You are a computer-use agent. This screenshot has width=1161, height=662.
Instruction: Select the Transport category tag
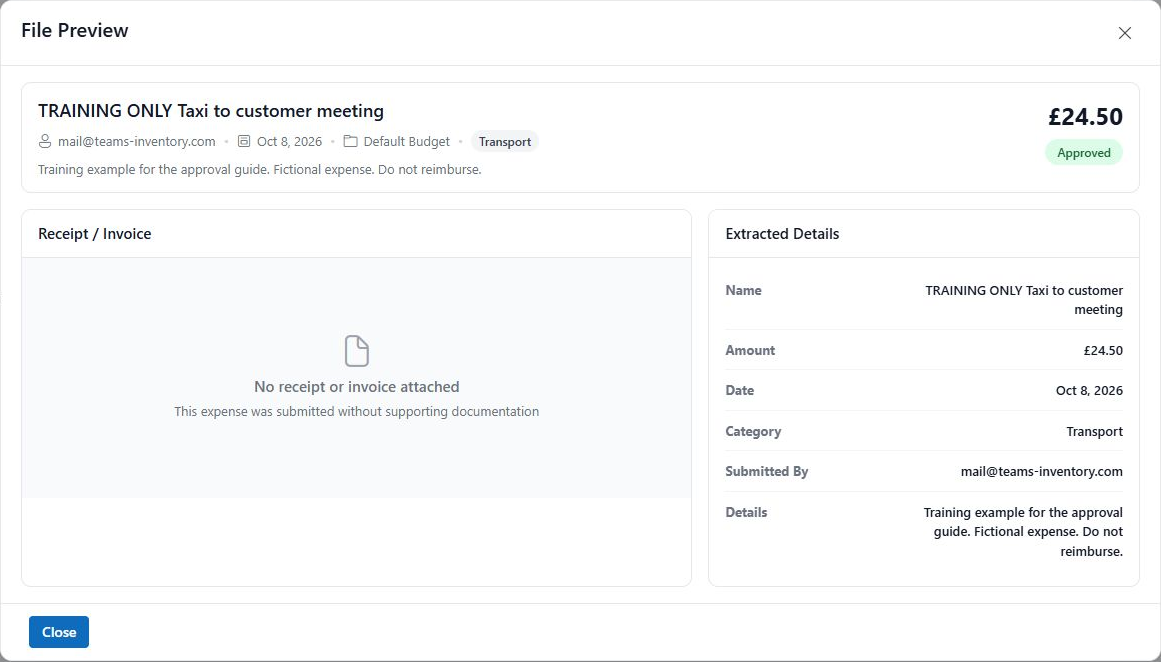(504, 141)
